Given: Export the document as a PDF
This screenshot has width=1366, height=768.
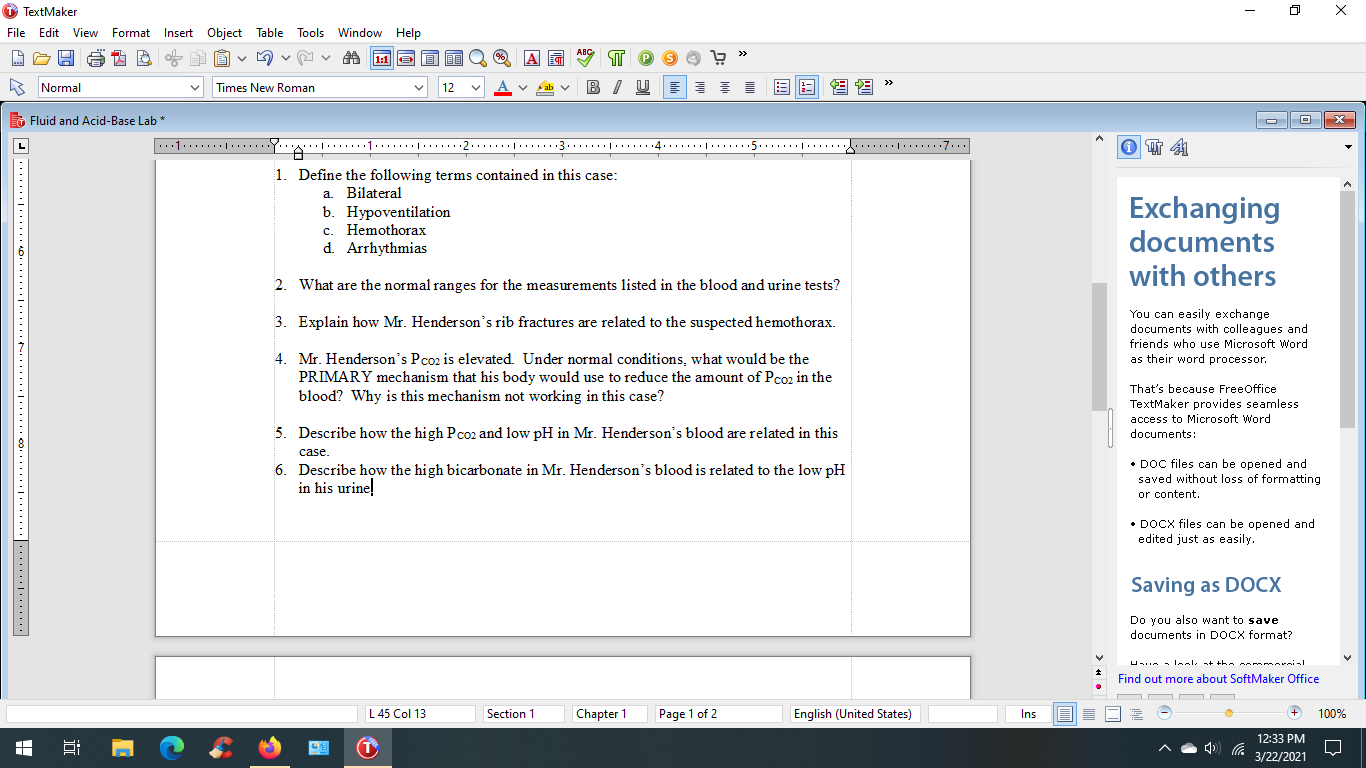Looking at the screenshot, I should click(119, 58).
